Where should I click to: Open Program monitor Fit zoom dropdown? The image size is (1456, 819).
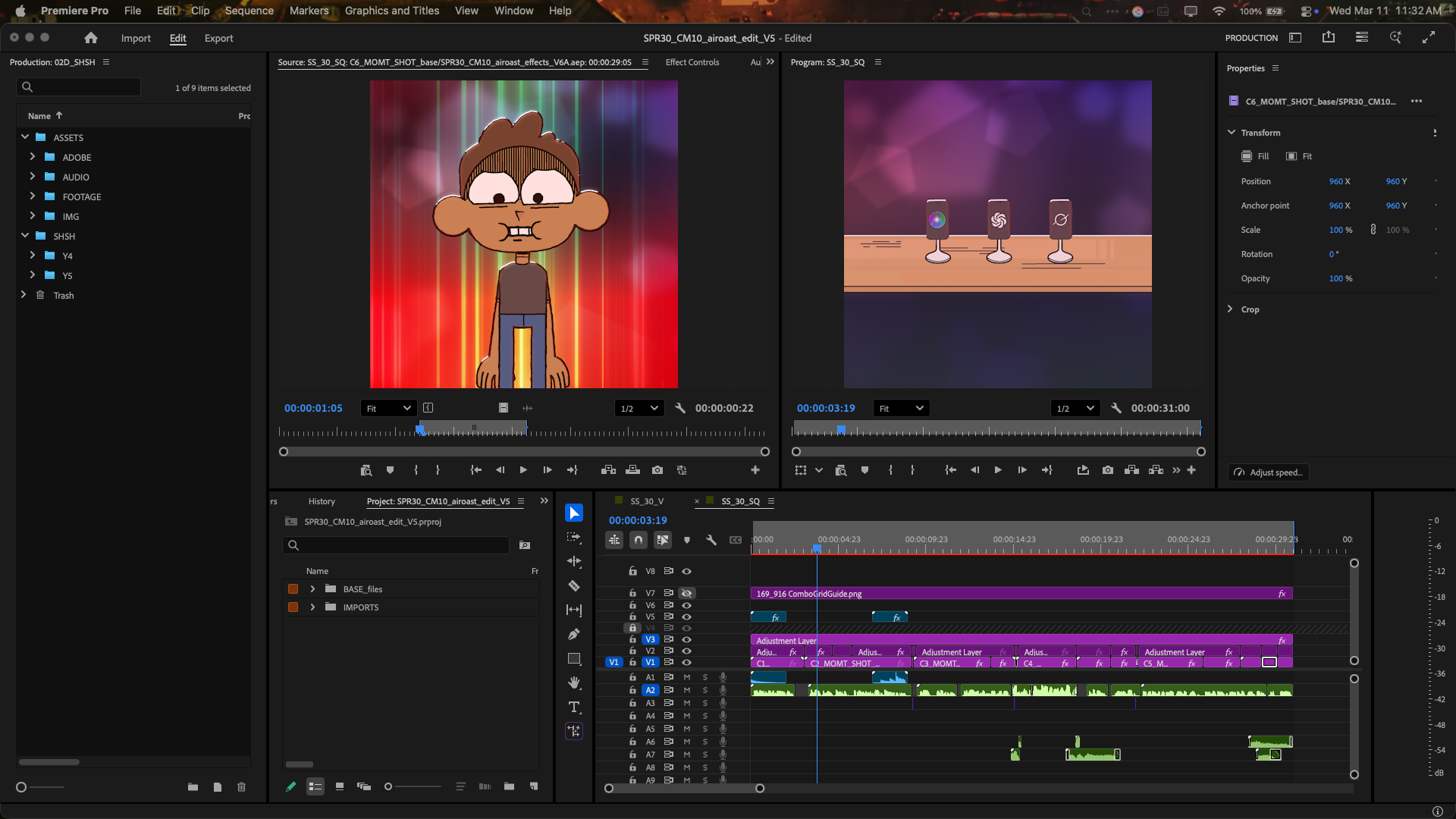[901, 408]
